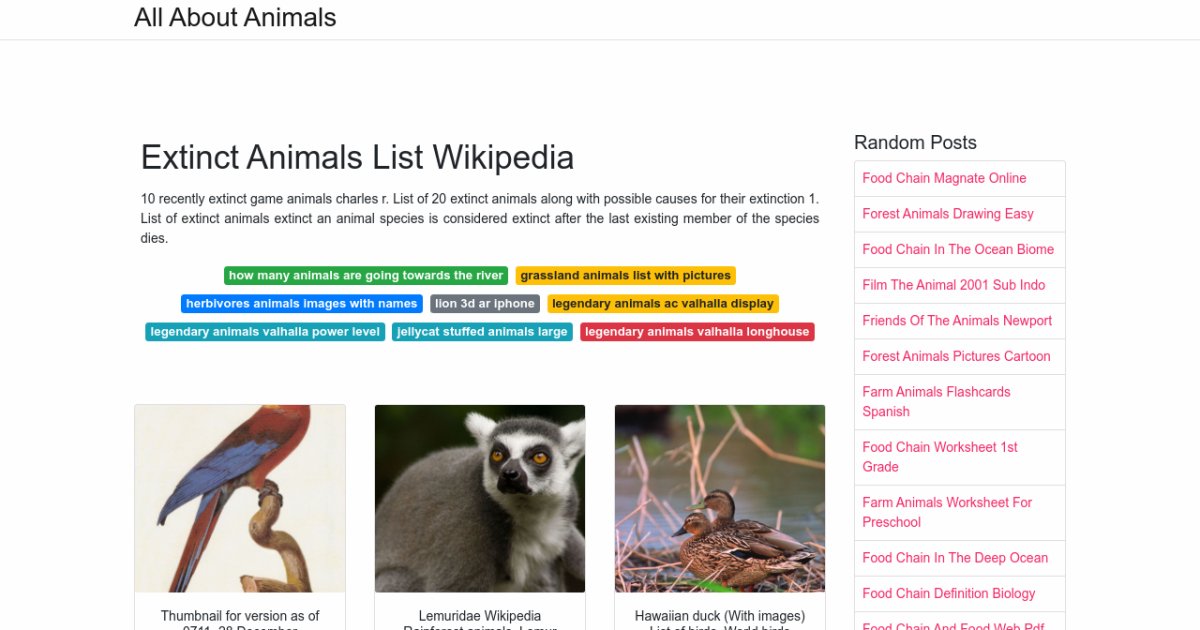
Task: Open Farm Animals Flashcards Spanish post
Action: coord(936,402)
